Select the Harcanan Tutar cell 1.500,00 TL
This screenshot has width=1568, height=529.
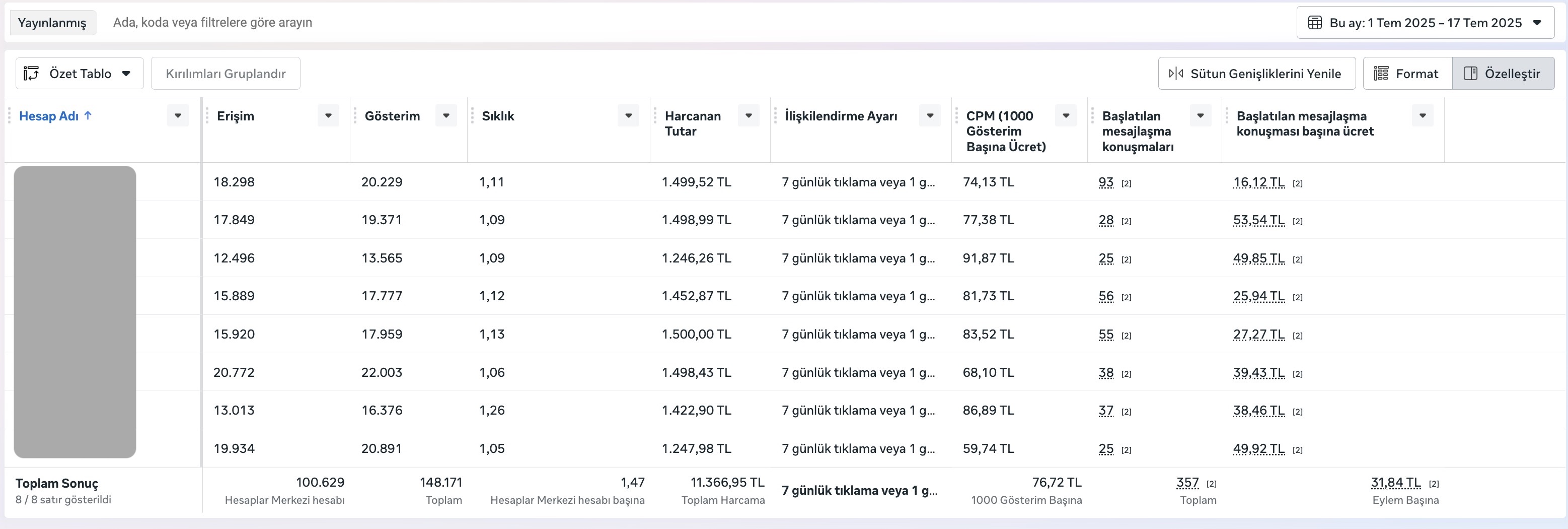(x=696, y=334)
